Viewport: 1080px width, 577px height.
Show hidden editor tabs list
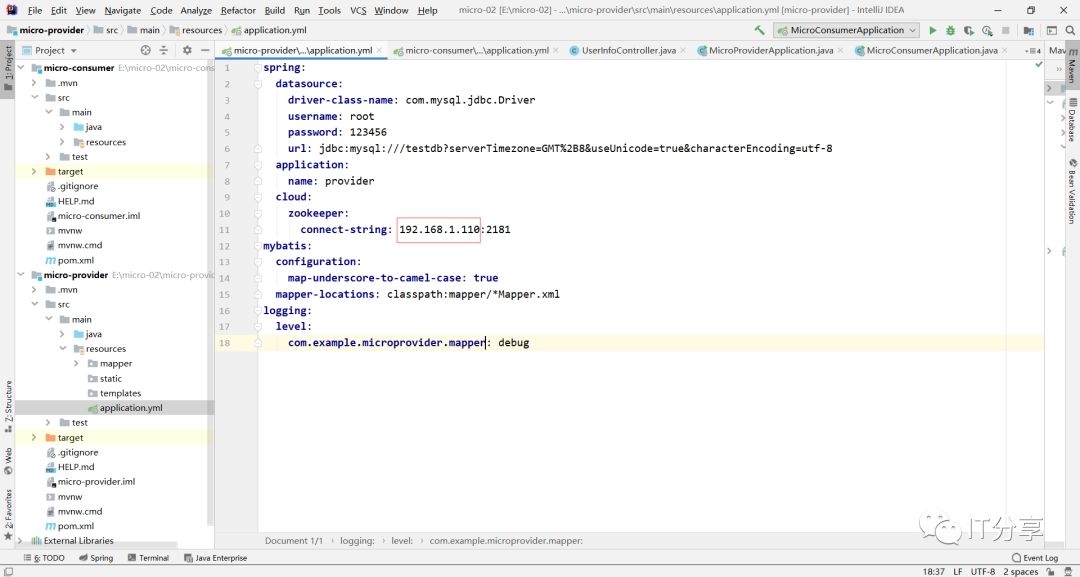pos(1032,51)
